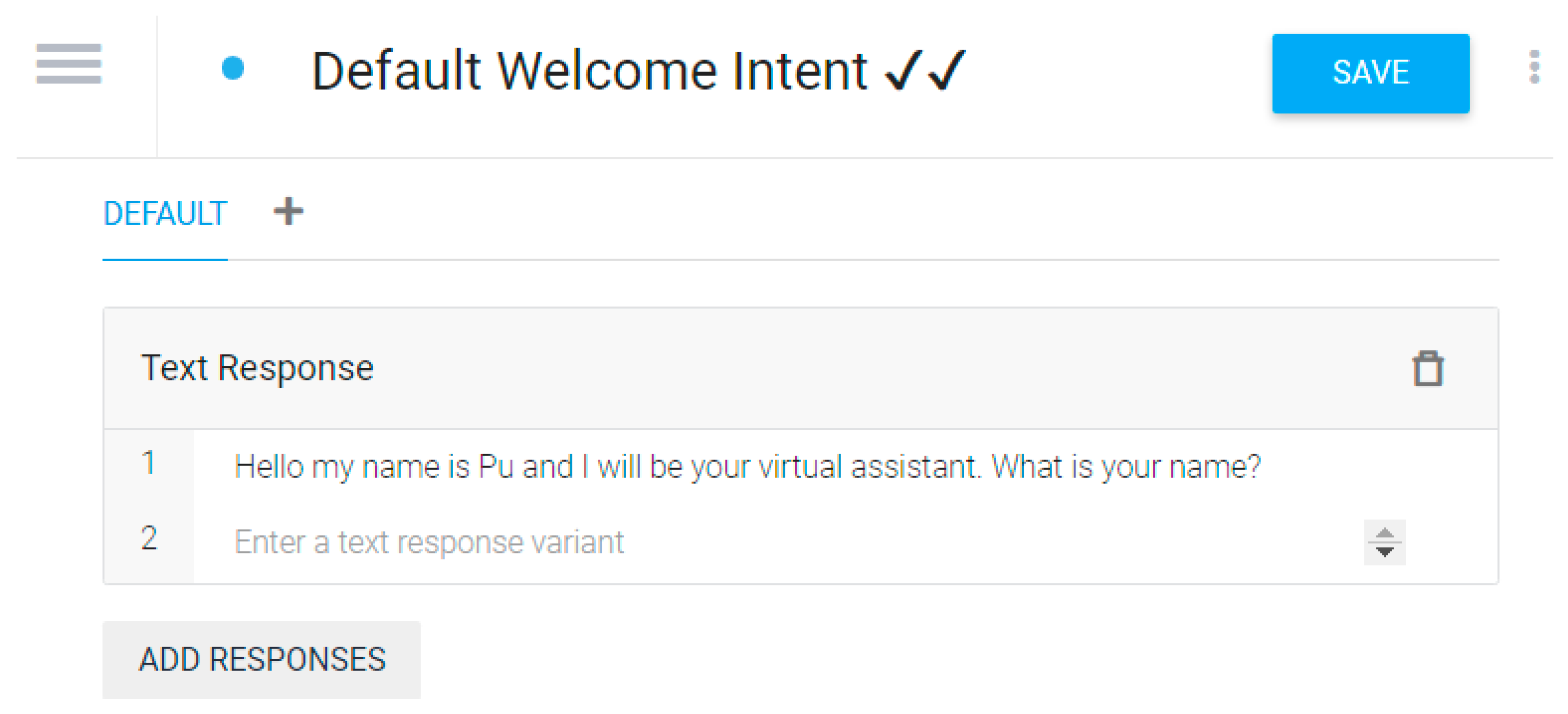Click row number 1 in the response list
The width and height of the screenshot is (1568, 714).
148,462
